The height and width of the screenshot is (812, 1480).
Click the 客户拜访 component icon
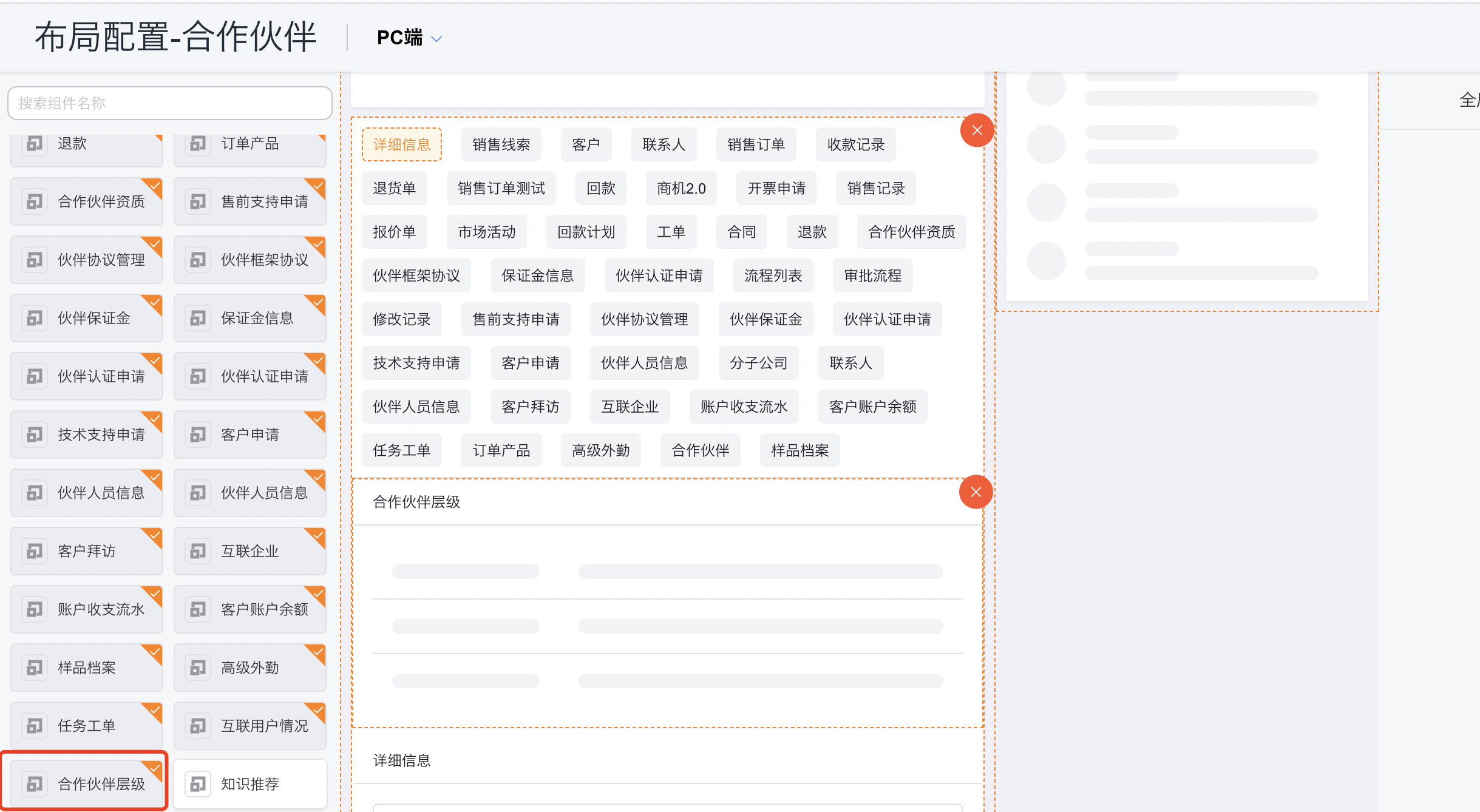click(35, 551)
